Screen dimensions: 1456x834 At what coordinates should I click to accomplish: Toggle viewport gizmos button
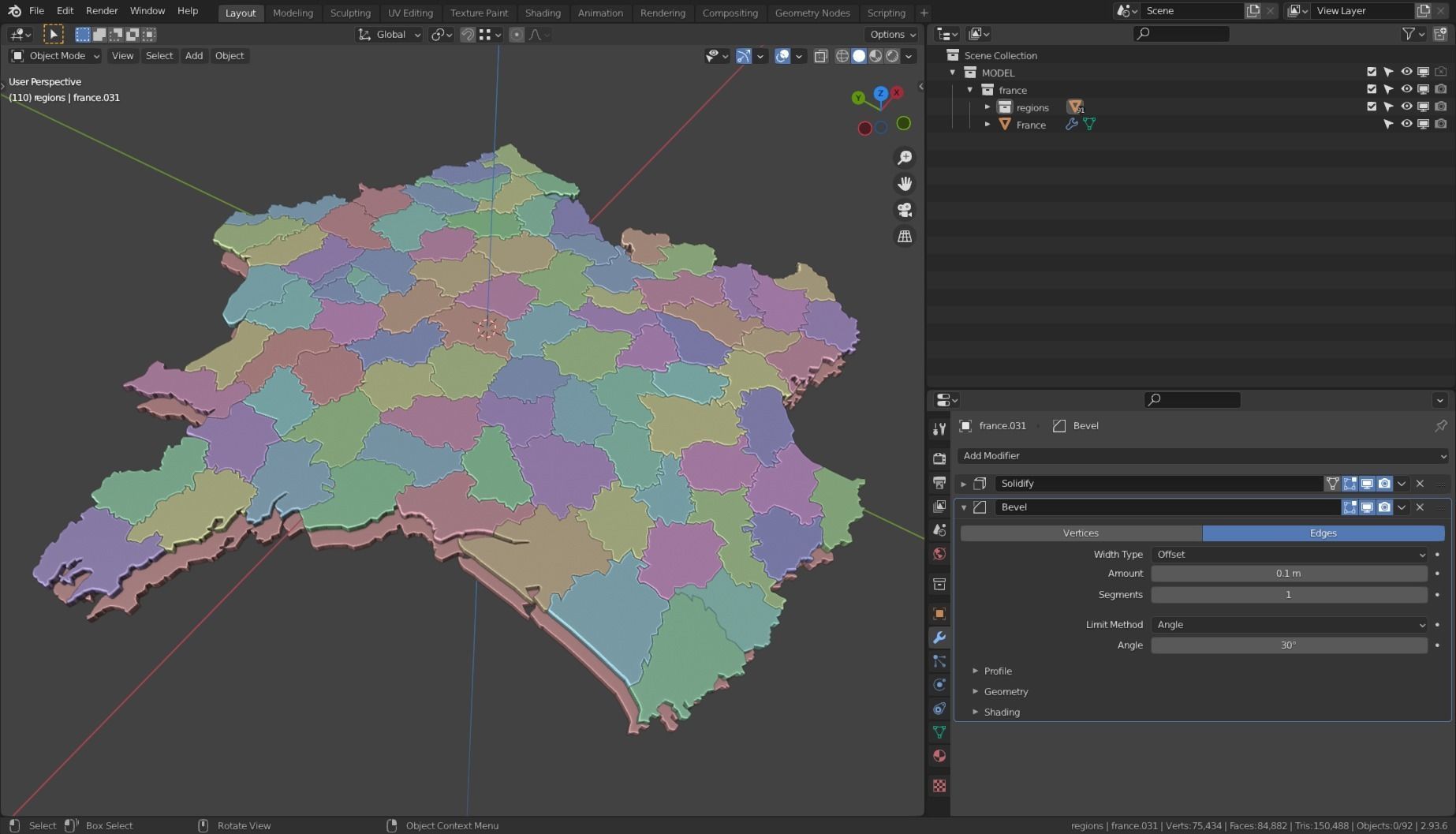(x=743, y=56)
